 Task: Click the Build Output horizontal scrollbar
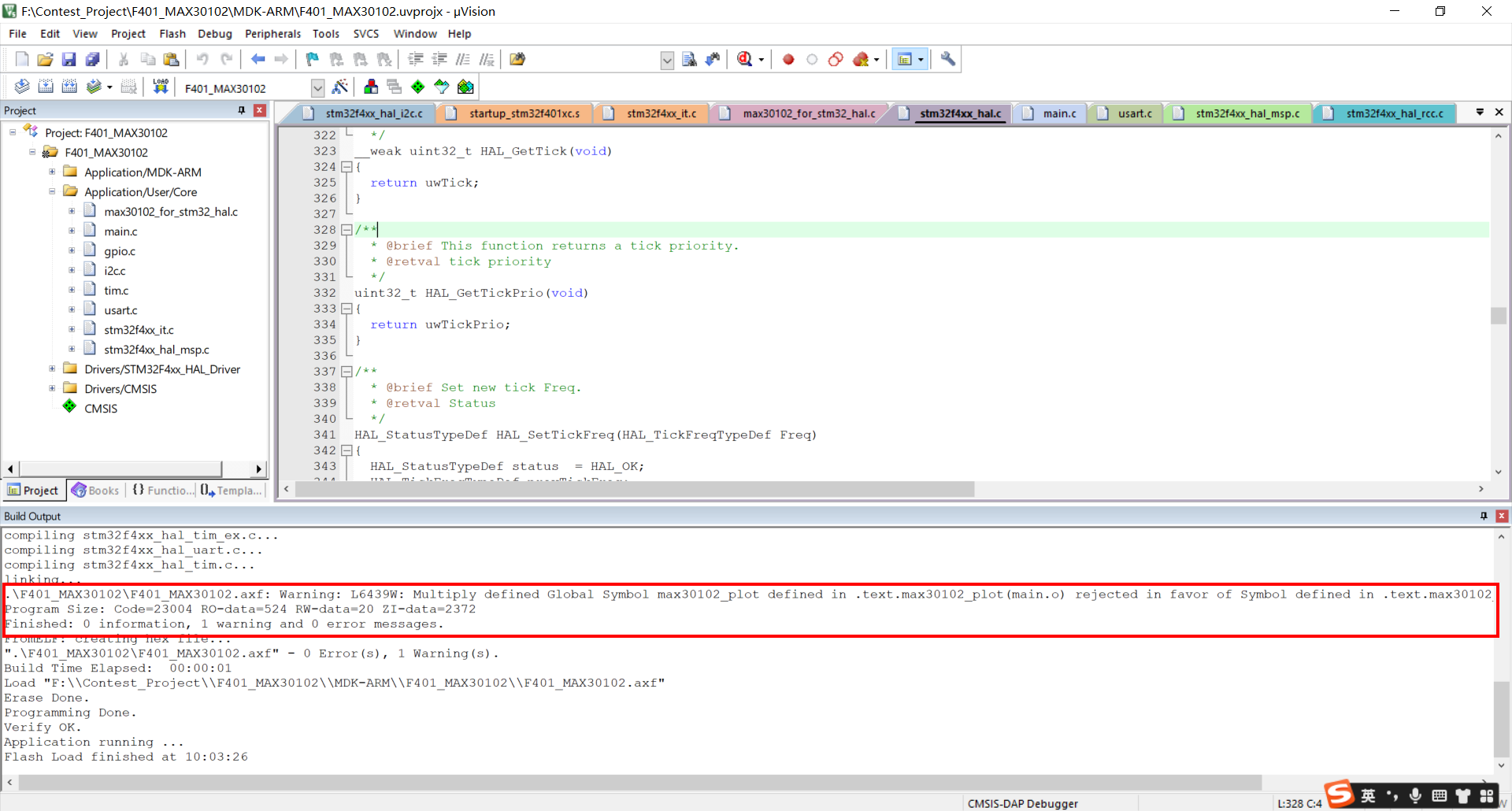[640, 783]
